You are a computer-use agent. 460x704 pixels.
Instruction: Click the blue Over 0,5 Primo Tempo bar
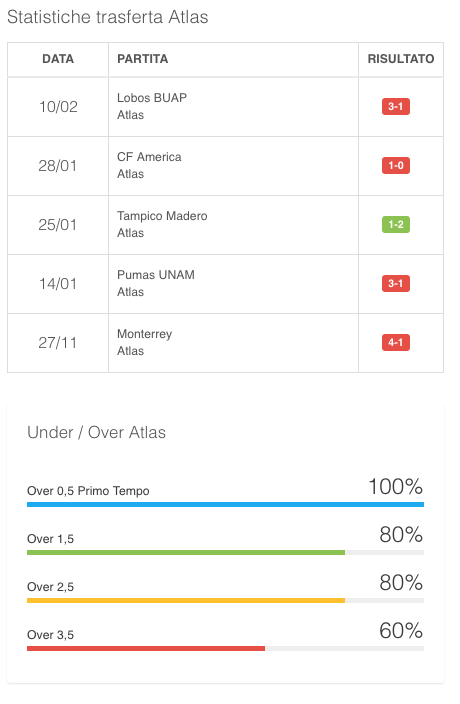[x=225, y=505]
